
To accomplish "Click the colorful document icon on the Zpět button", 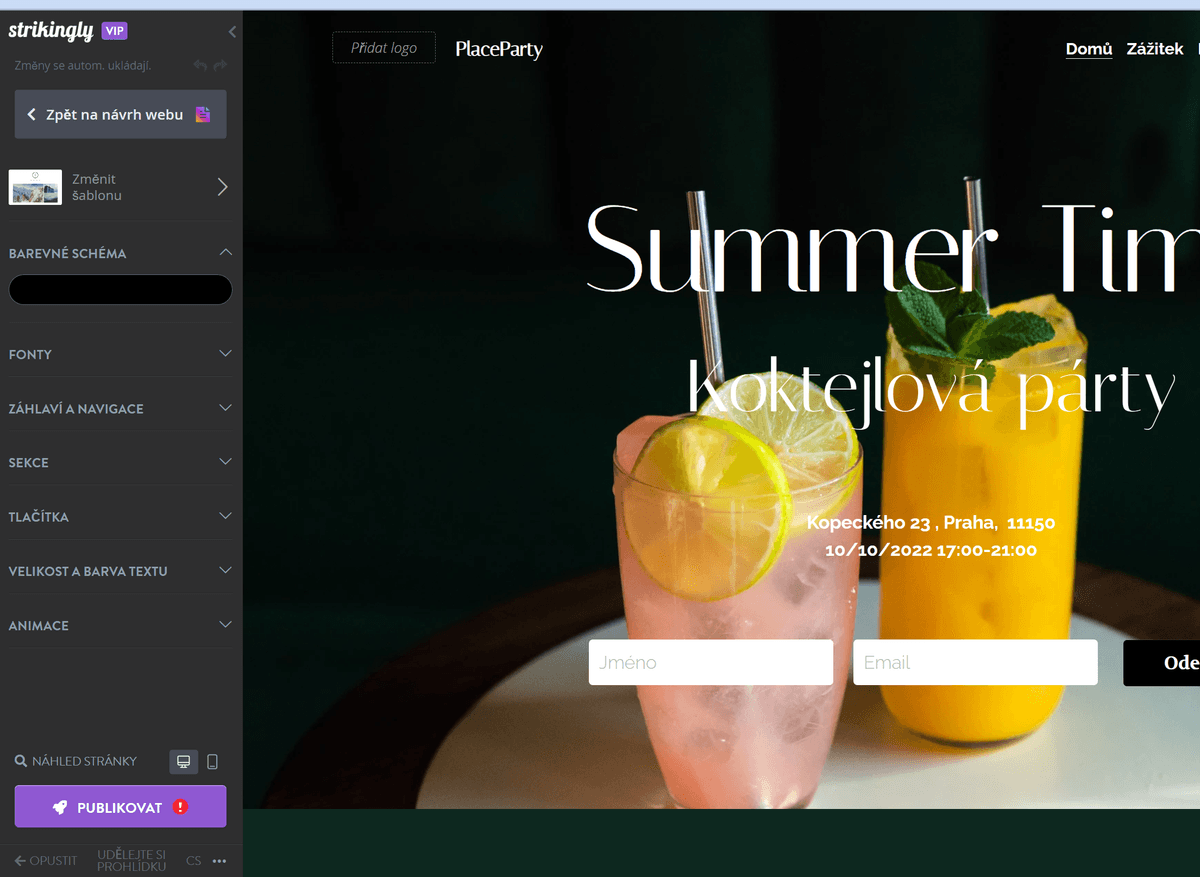I will pos(203,114).
